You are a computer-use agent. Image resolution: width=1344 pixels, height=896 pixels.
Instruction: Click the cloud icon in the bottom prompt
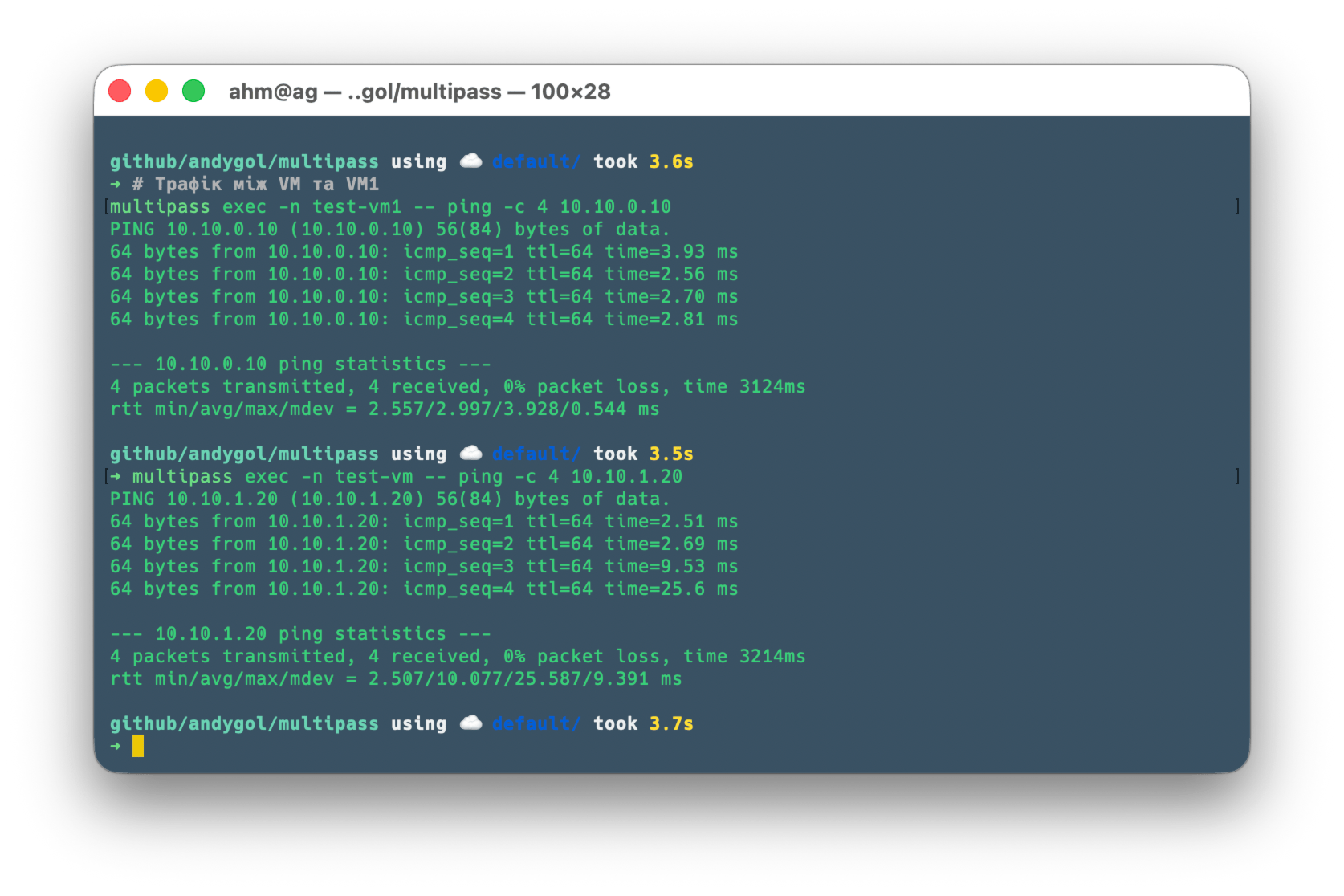pyautogui.click(x=471, y=723)
